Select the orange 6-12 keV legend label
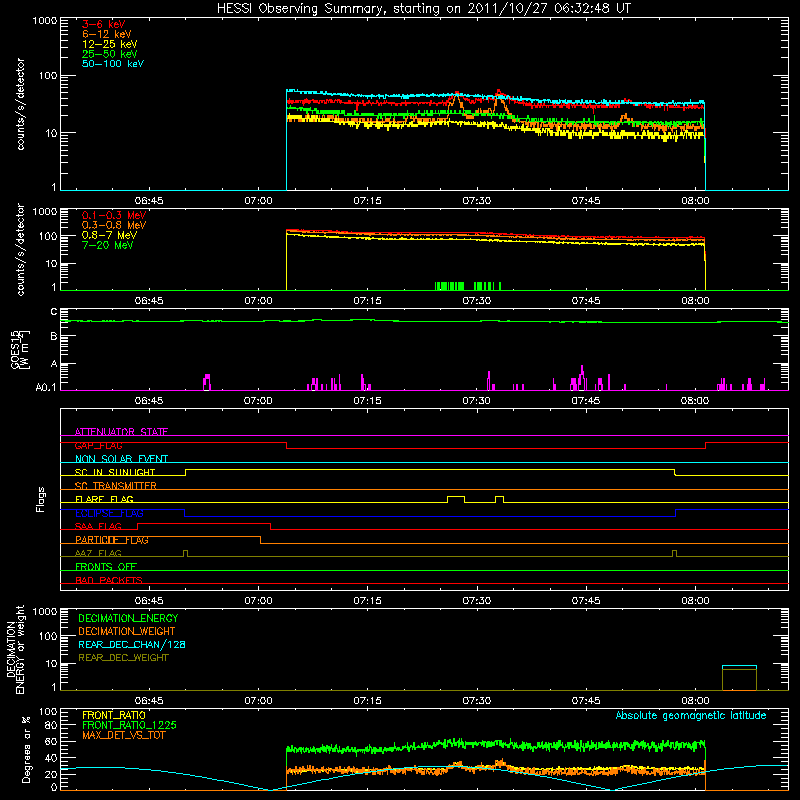 (107, 34)
